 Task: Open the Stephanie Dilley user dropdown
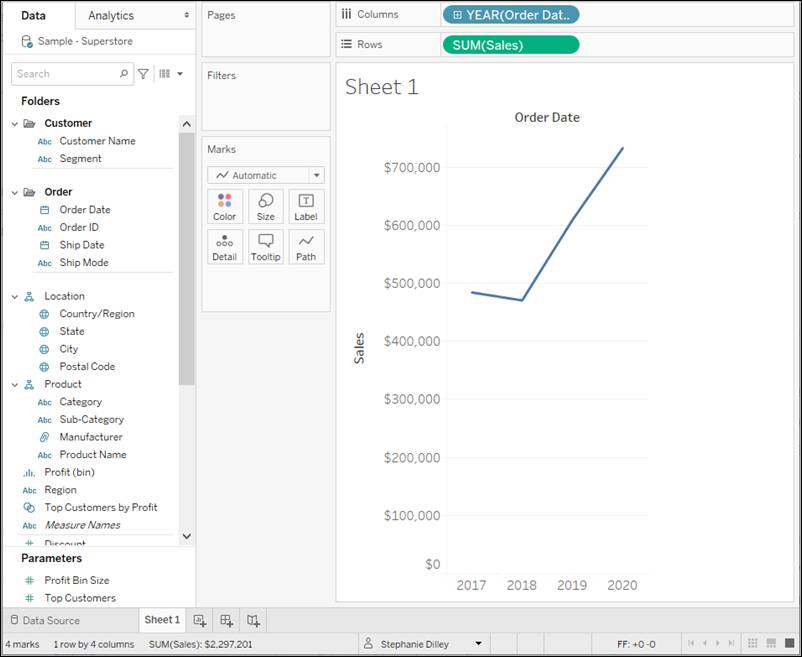(479, 643)
